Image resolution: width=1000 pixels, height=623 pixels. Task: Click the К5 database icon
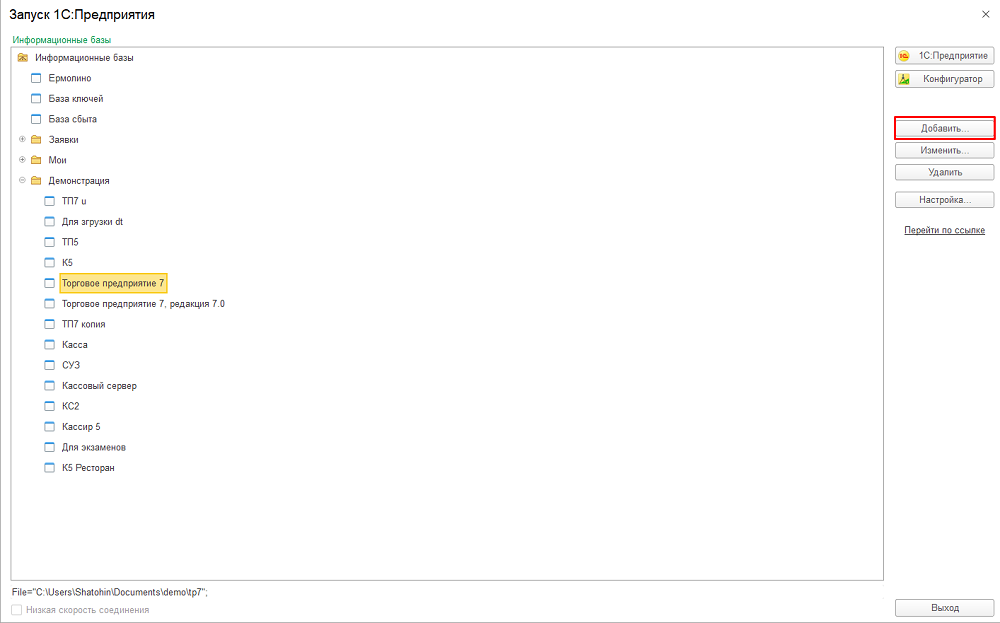(50, 263)
